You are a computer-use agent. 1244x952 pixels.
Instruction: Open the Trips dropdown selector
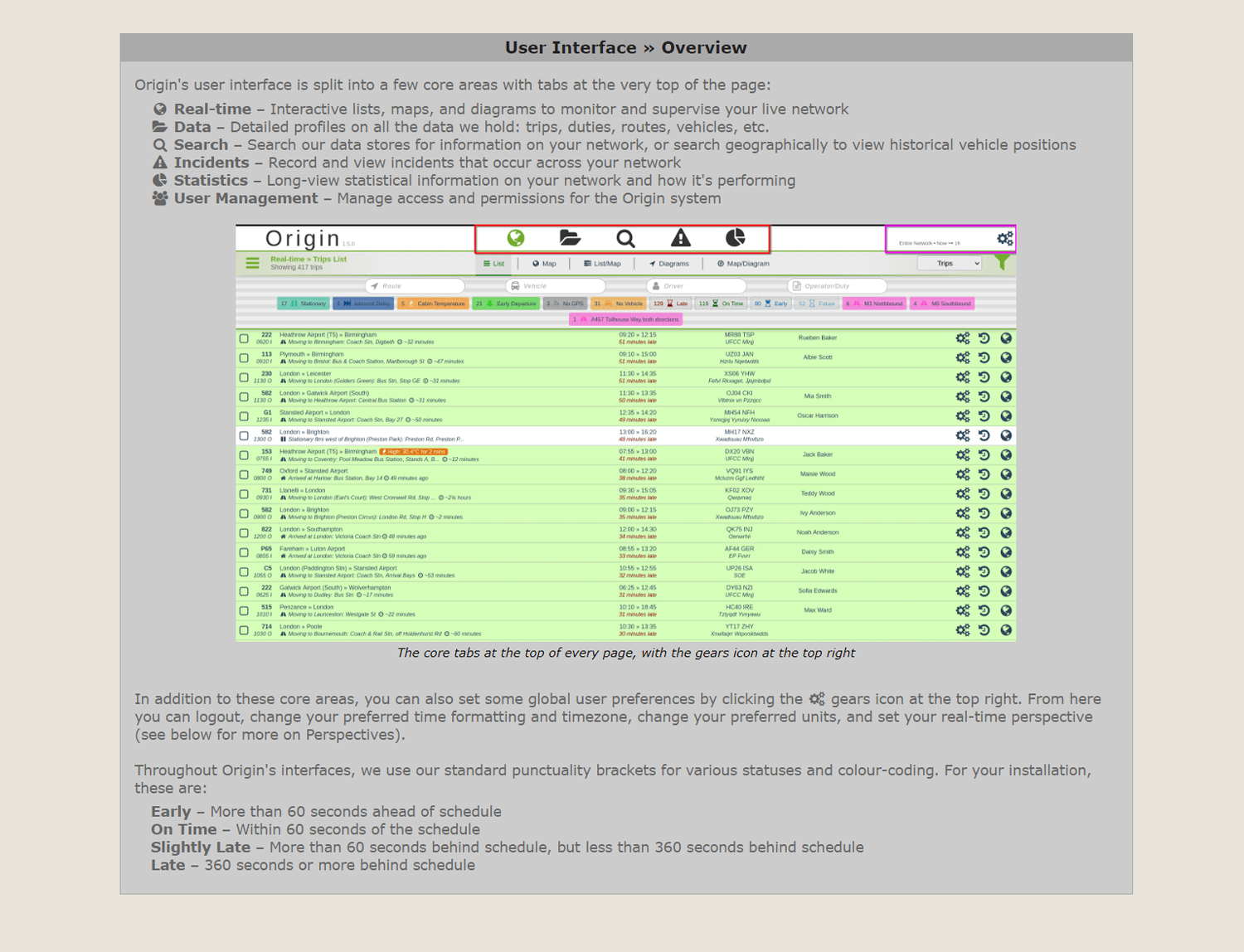tap(950, 264)
